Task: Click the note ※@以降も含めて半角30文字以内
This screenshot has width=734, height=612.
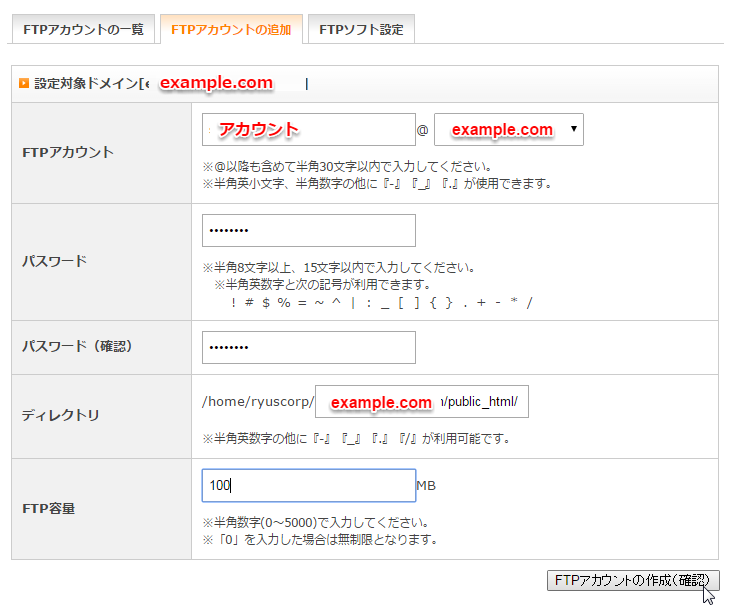Action: pos(347,167)
